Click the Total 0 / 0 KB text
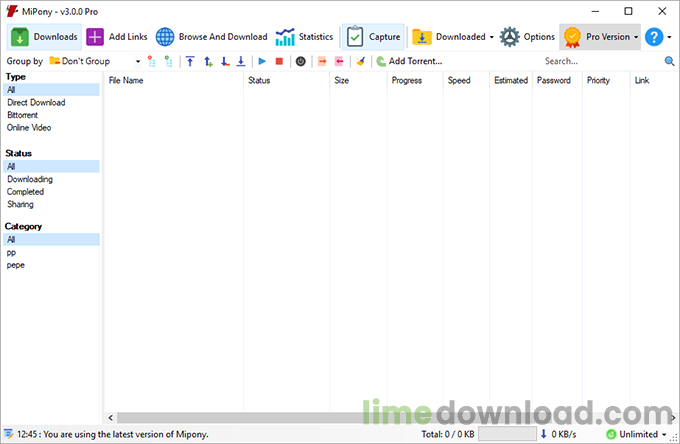Screen dimensions: 680x444 (448, 434)
